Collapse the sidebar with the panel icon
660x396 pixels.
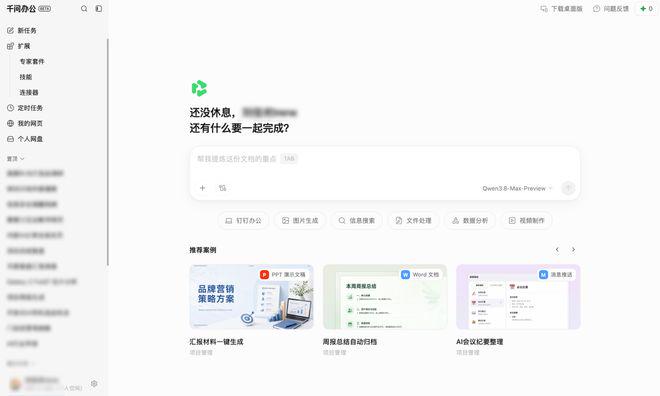pos(98,8)
